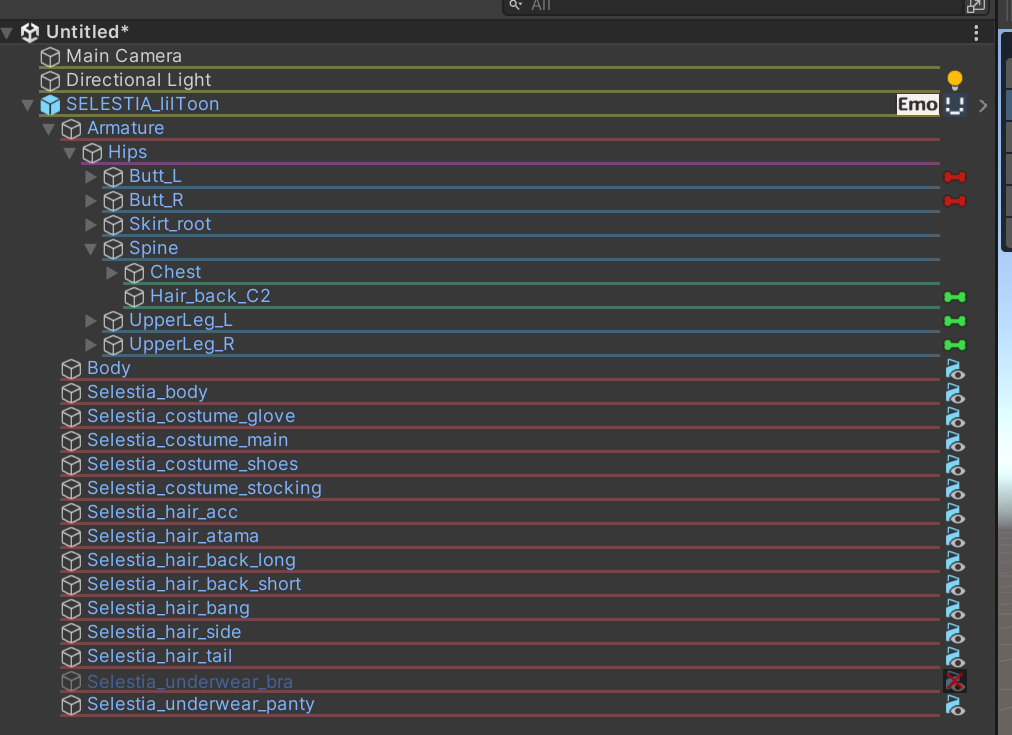This screenshot has width=1012, height=735.
Task: Click the red bone icon on Butt_R row
Action: point(955,201)
